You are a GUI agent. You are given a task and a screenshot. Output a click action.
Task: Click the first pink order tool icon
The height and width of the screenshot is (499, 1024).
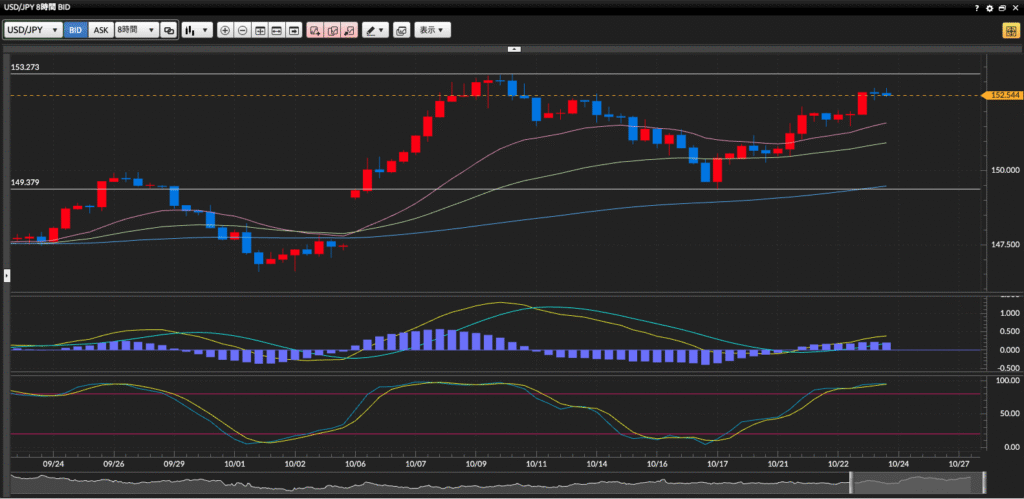point(315,31)
